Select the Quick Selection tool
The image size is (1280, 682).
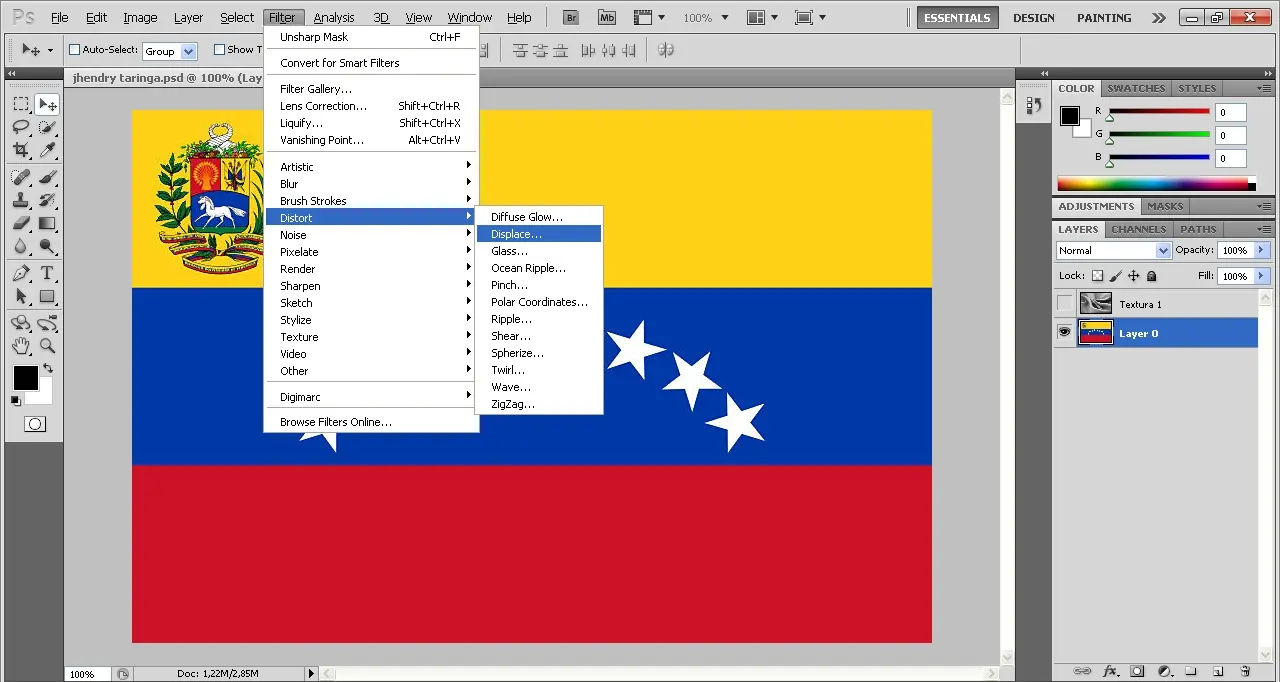coord(47,127)
